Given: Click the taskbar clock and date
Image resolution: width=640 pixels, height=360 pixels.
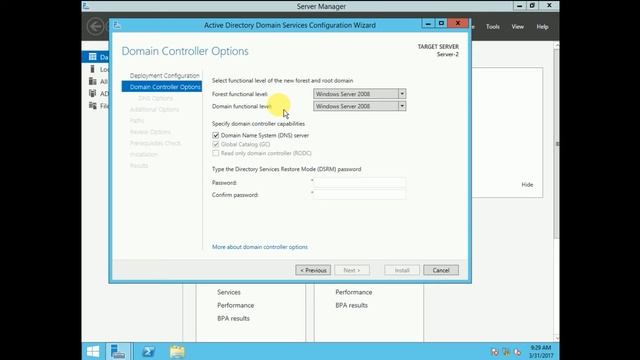Looking at the screenshot, I should (541, 351).
